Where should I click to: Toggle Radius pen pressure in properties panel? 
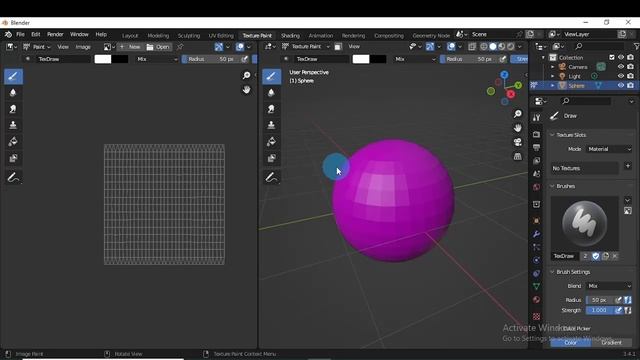click(x=618, y=300)
